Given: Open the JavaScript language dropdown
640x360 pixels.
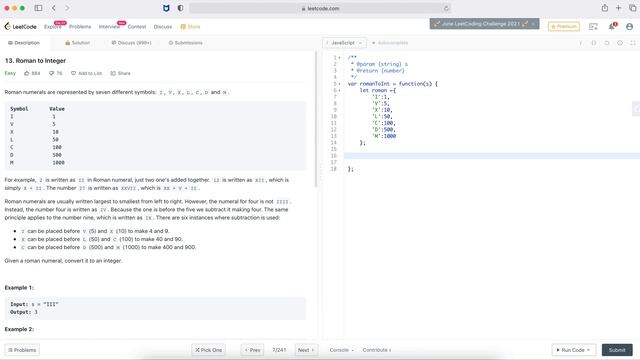Looking at the screenshot, I should (344, 43).
